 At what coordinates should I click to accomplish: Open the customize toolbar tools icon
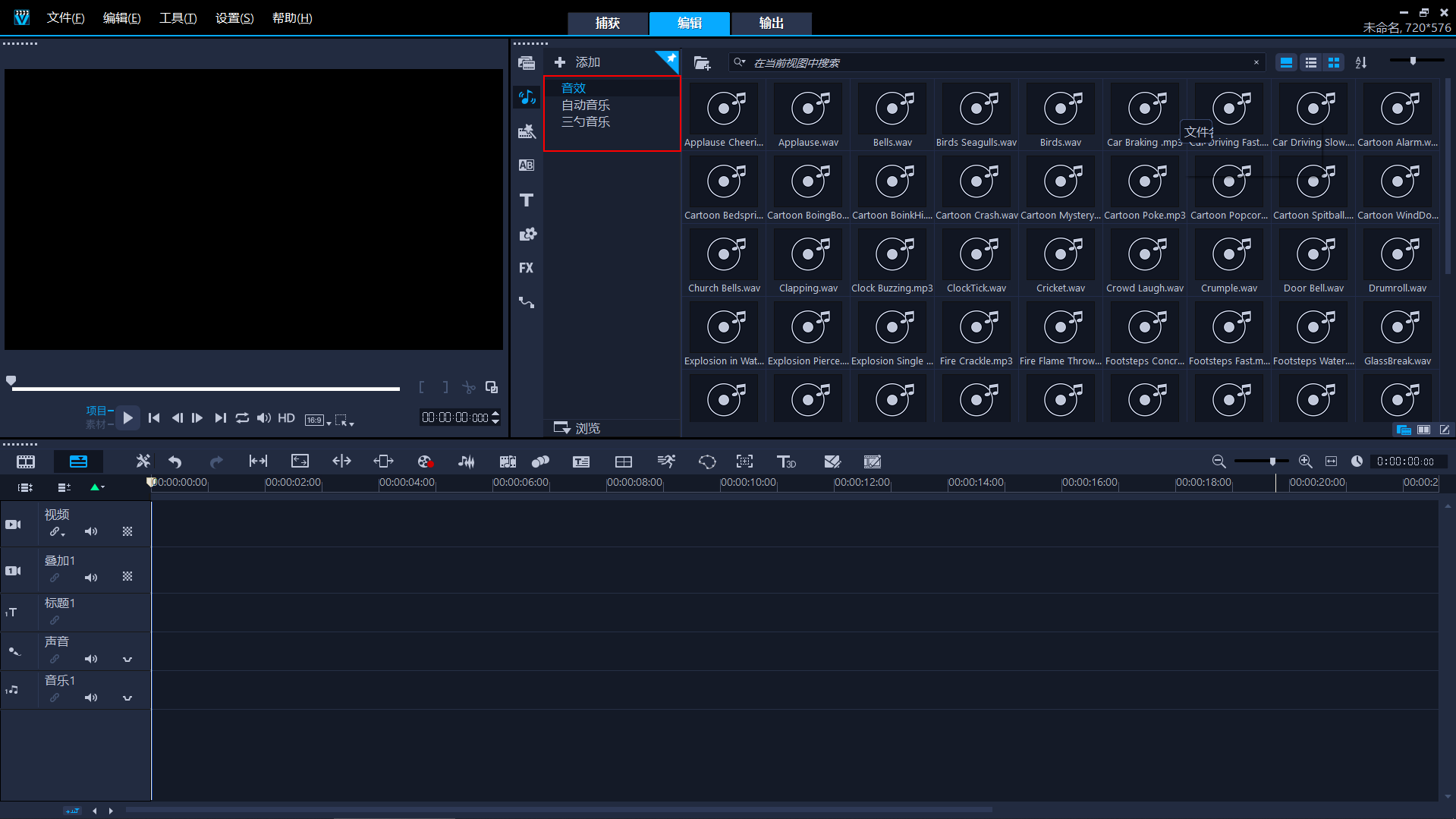click(143, 461)
